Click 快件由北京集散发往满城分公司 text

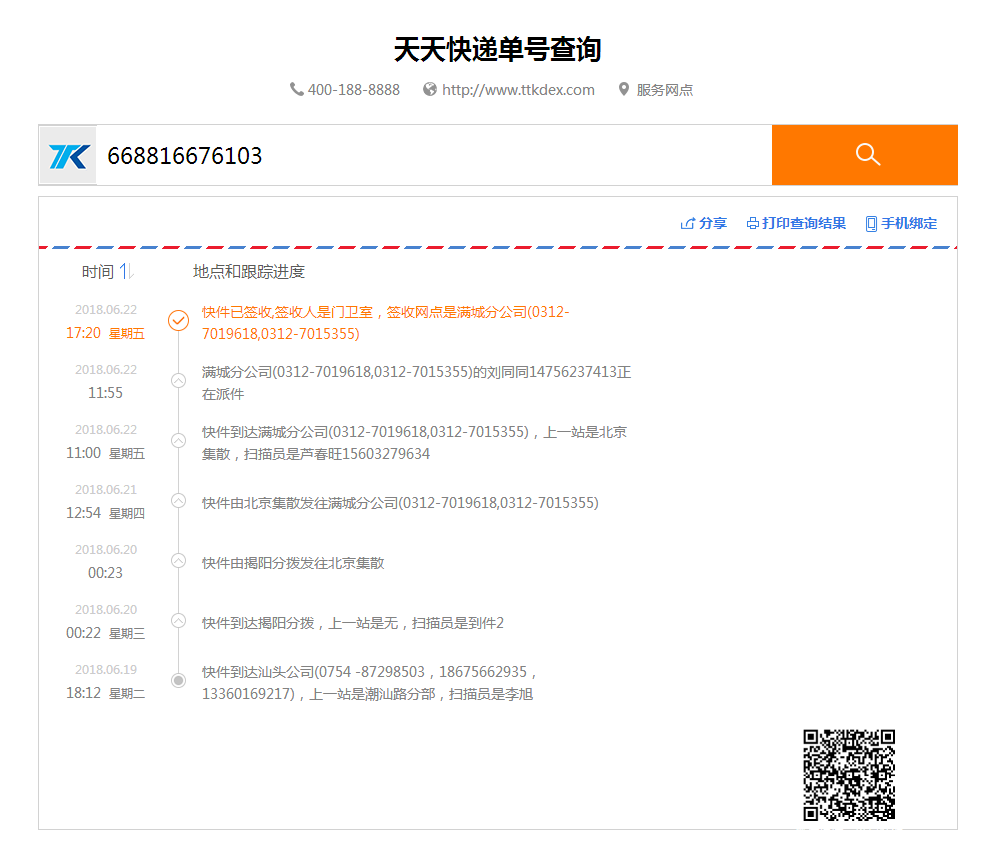click(x=400, y=503)
